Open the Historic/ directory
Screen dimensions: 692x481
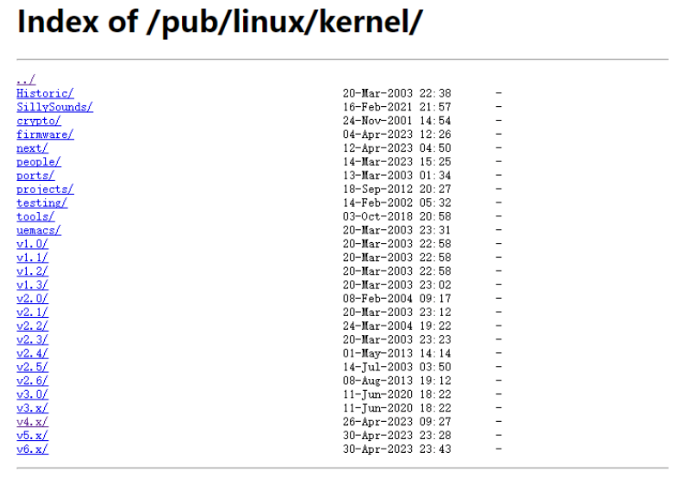[x=44, y=93]
